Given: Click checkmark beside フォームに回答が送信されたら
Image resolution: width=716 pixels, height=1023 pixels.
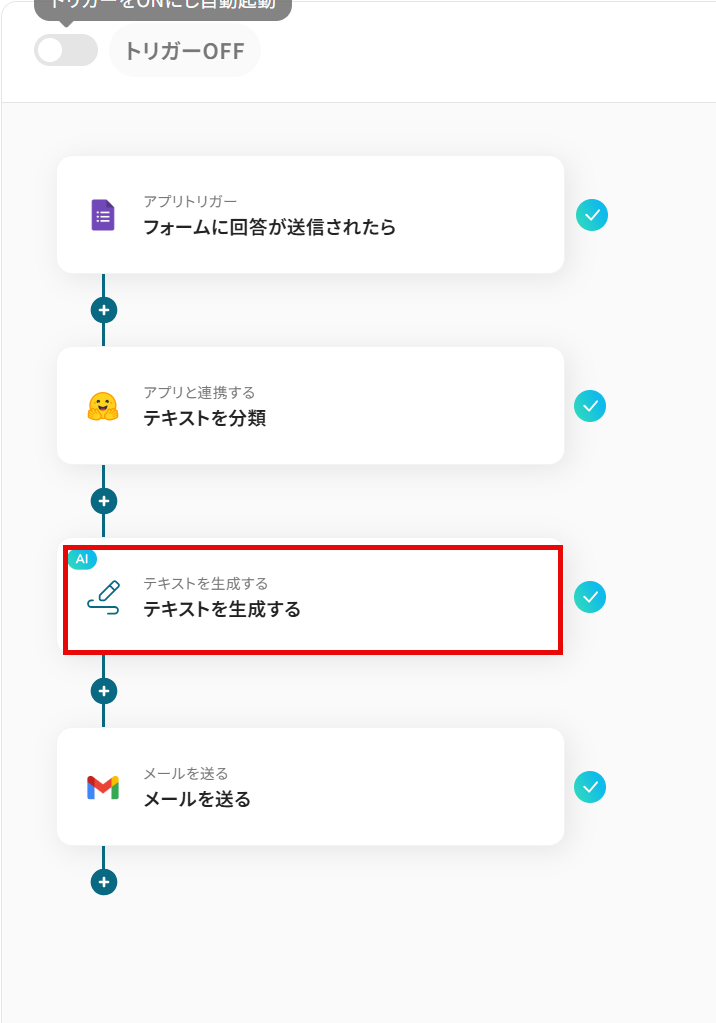Looking at the screenshot, I should [x=592, y=215].
